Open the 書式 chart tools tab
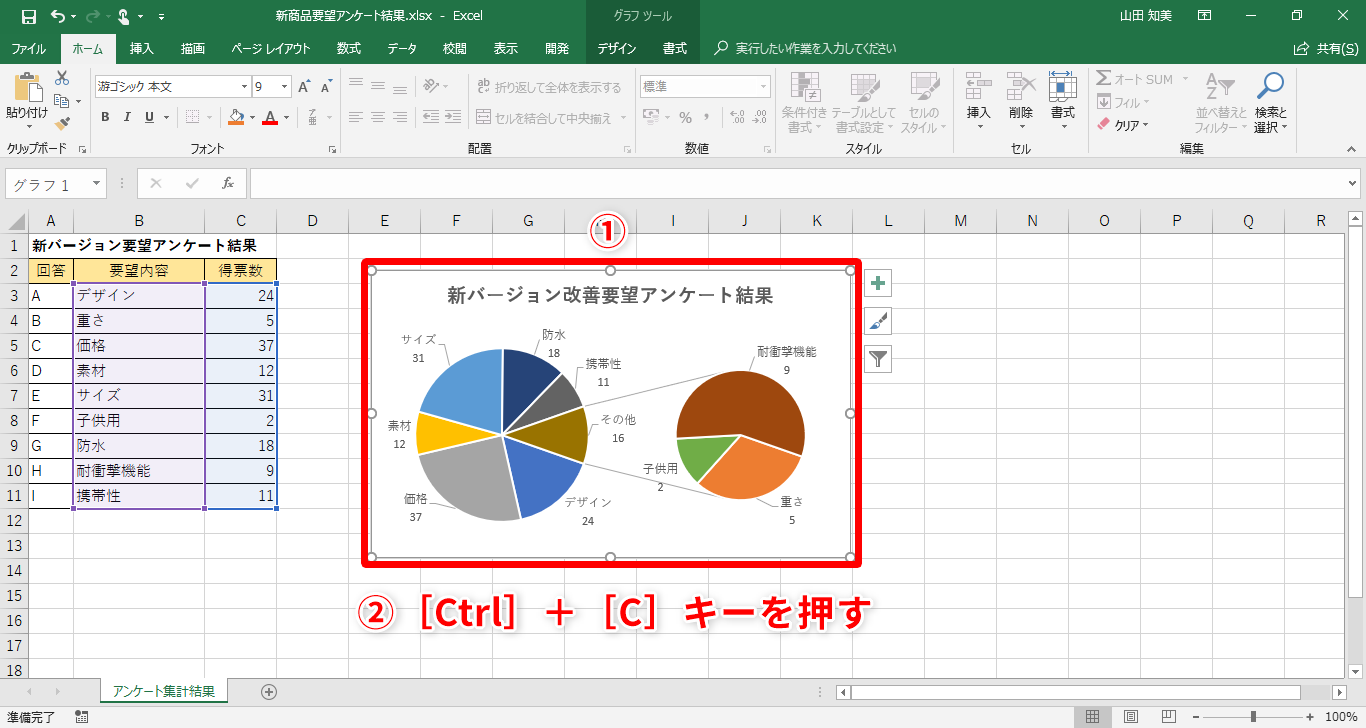Viewport: 1366px width, 728px height. [x=675, y=48]
